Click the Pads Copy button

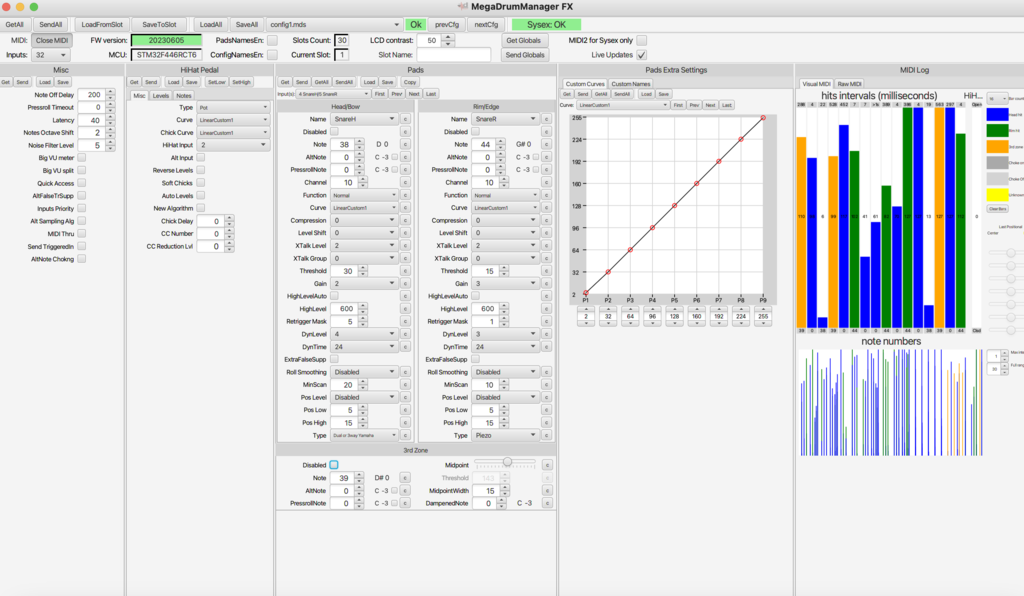[x=409, y=82]
